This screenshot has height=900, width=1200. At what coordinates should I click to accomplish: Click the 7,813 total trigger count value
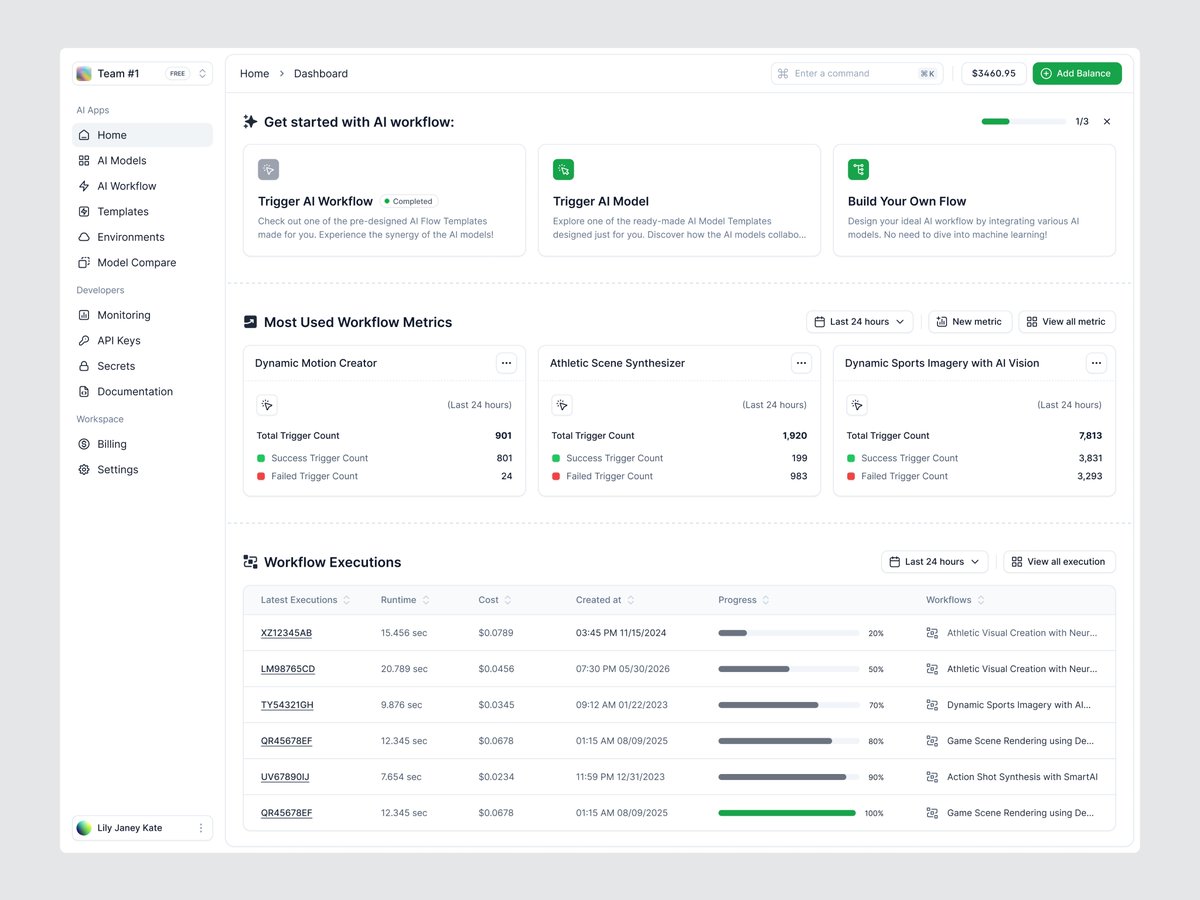tap(1090, 436)
